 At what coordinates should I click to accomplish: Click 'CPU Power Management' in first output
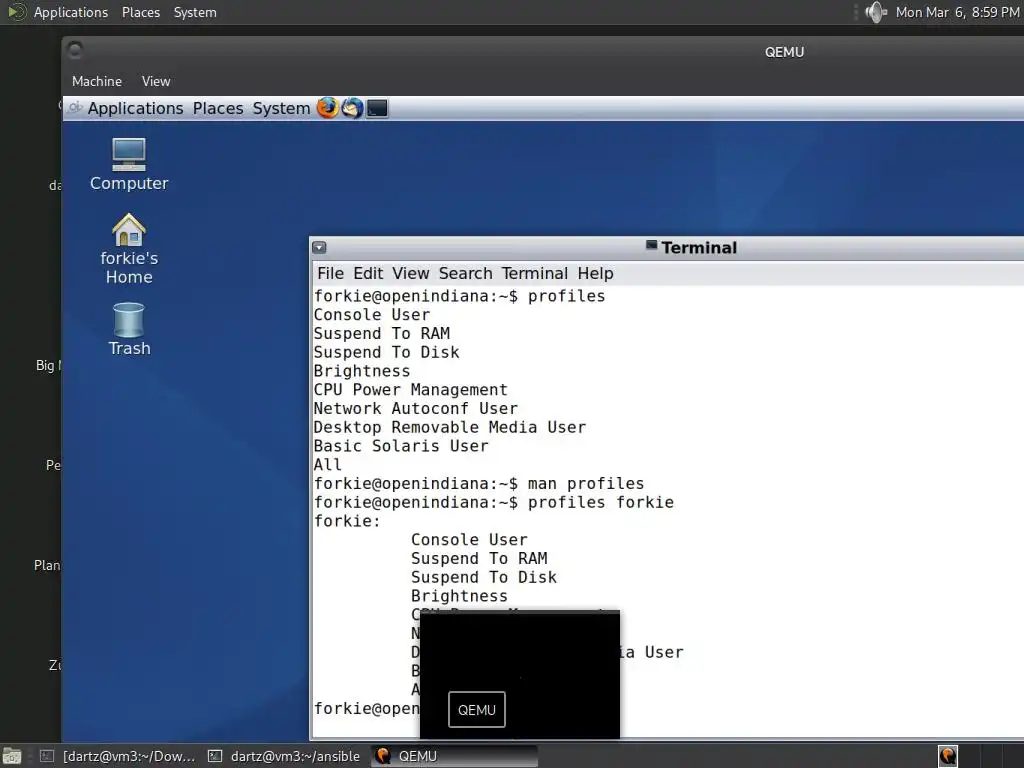[x=410, y=390]
